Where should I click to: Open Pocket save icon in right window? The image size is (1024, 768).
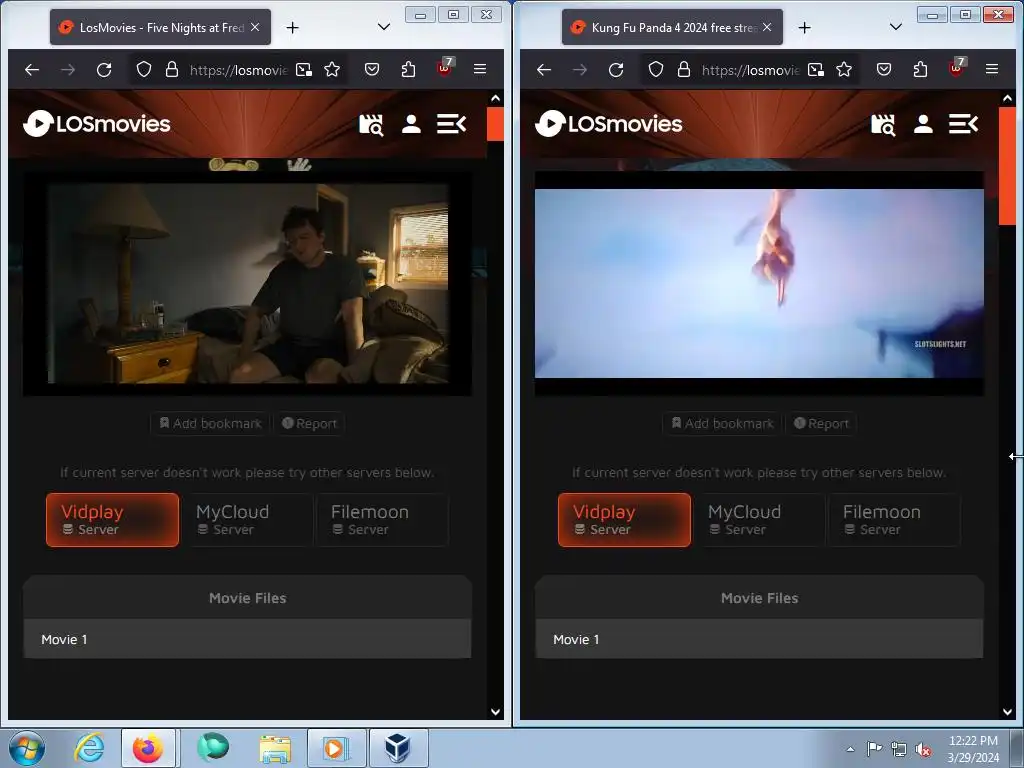[884, 69]
